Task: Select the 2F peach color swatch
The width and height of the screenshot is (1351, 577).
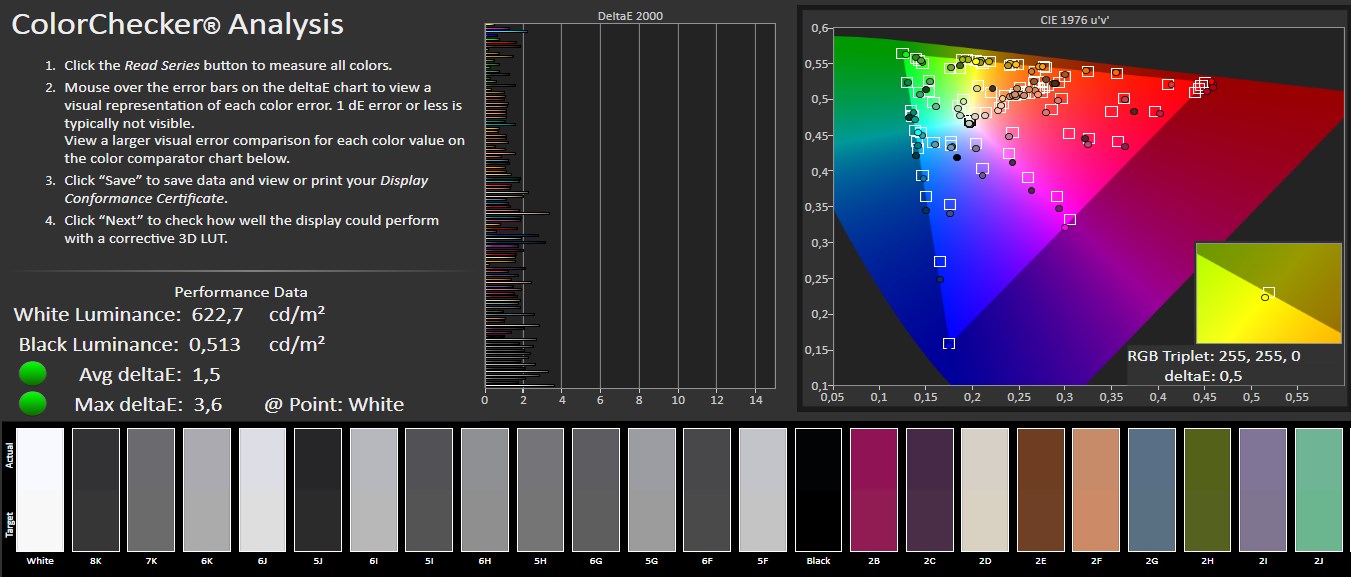Action: coord(1096,490)
